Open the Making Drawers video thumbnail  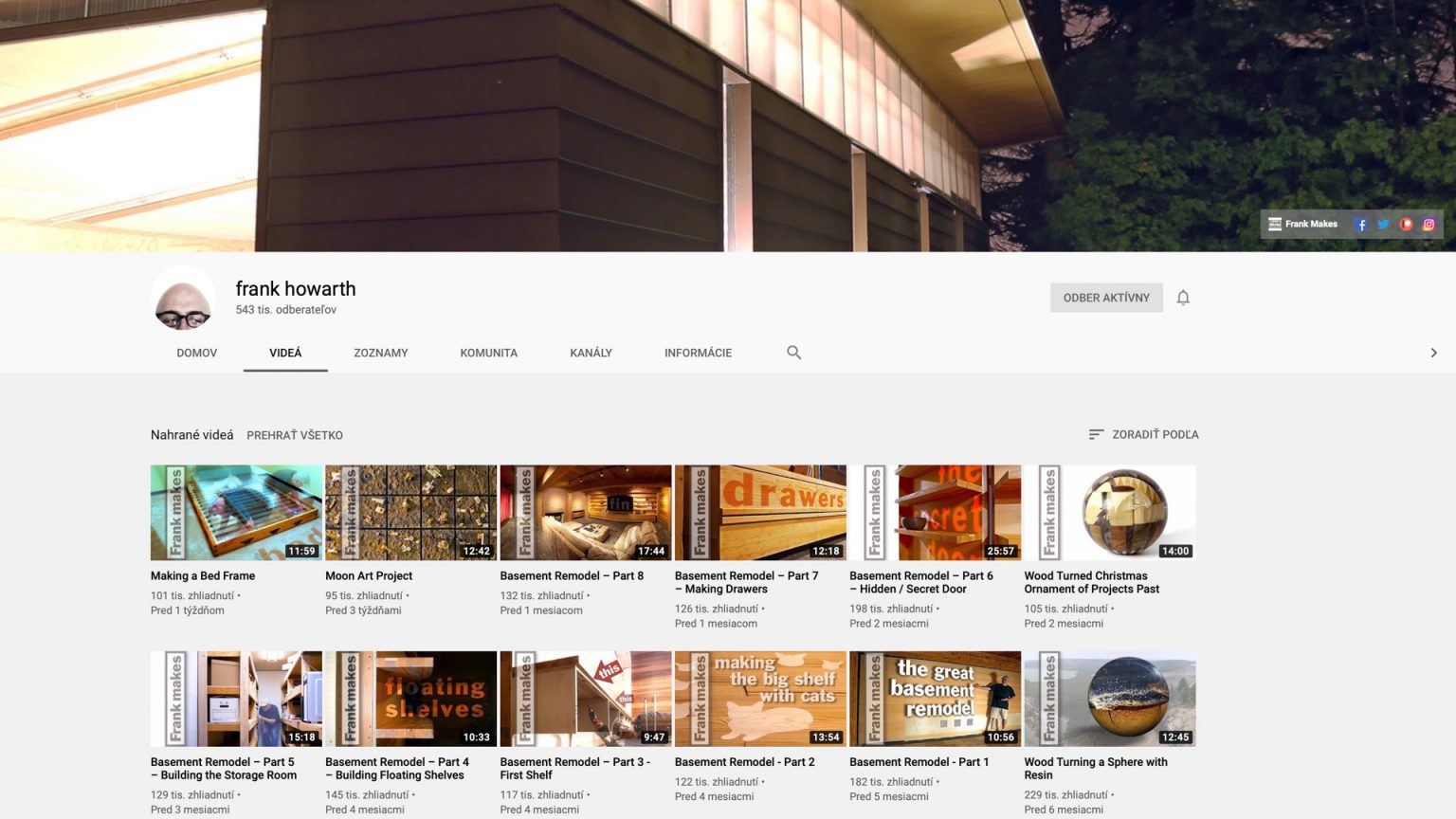(x=760, y=513)
